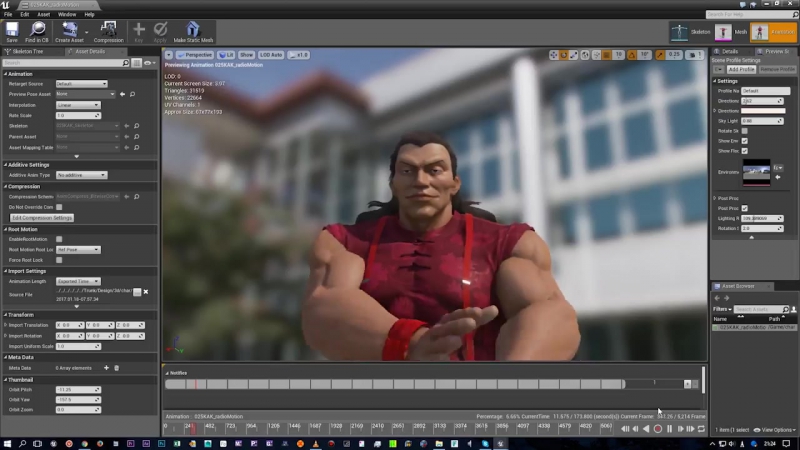
Task: Click the Remove Profile button
Action: click(x=777, y=69)
